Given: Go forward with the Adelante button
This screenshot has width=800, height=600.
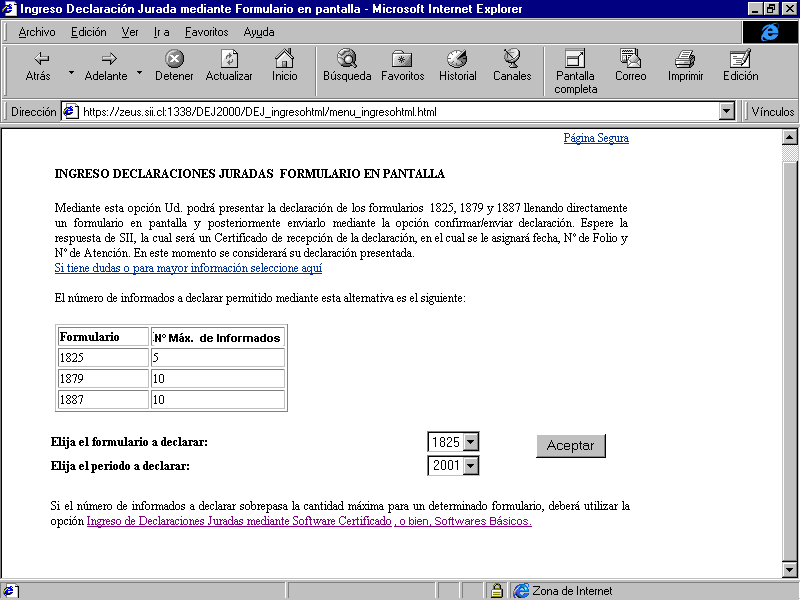Looking at the screenshot, I should [x=106, y=66].
